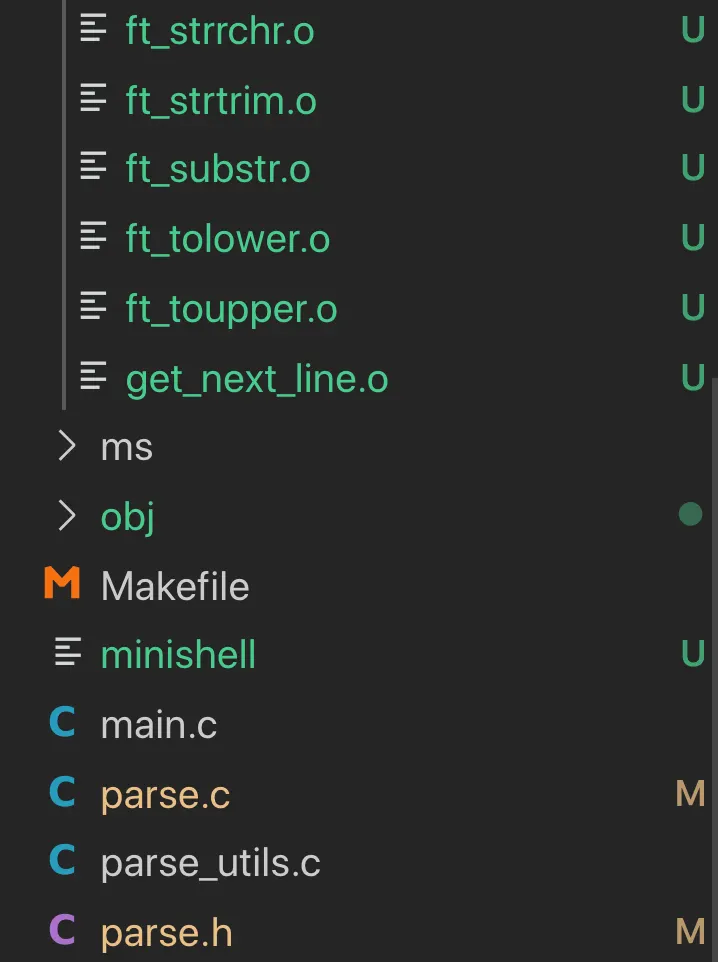
Task: Open the ft_tolower.o file
Action: tap(228, 239)
